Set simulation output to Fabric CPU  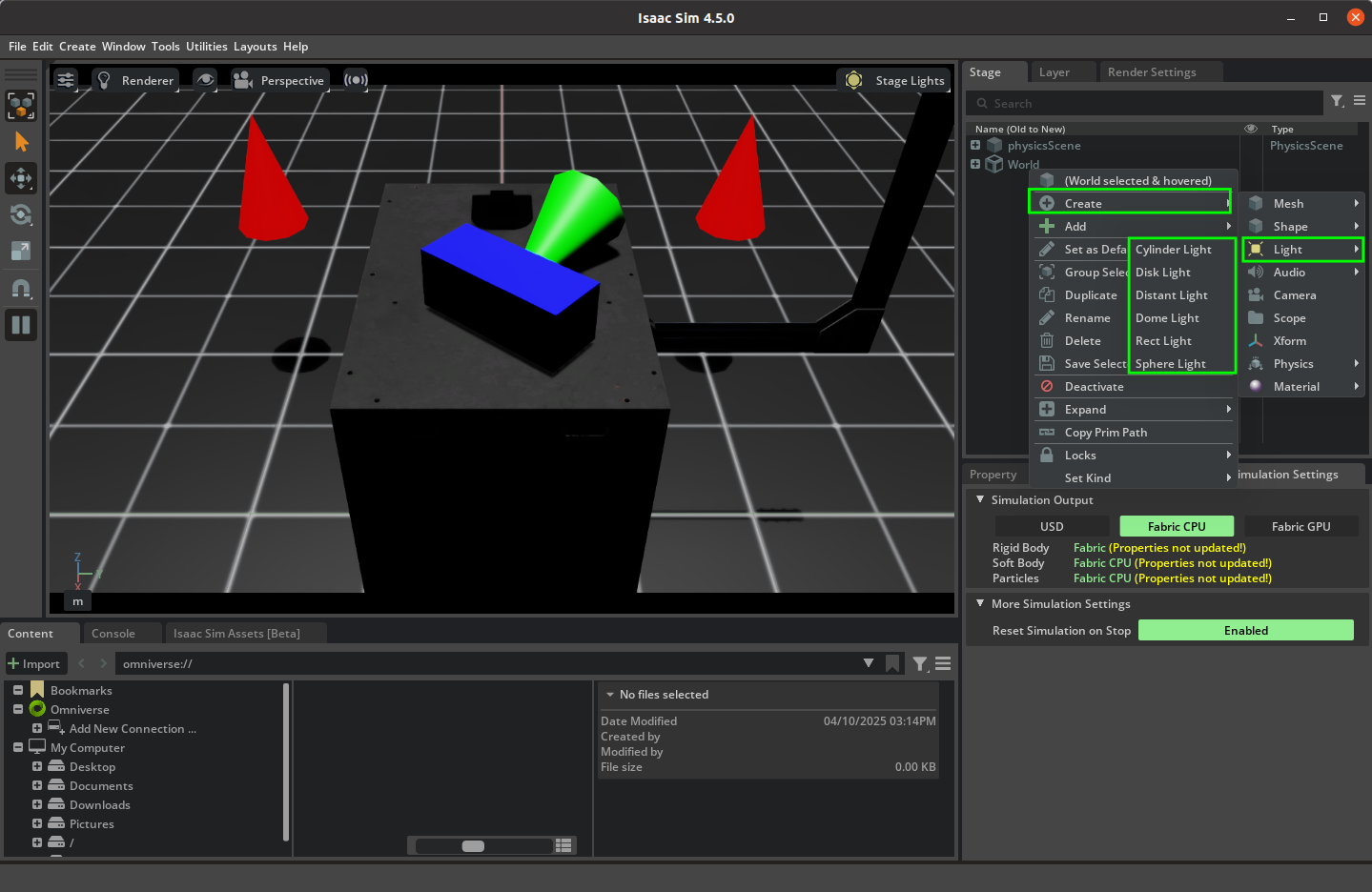1177,526
